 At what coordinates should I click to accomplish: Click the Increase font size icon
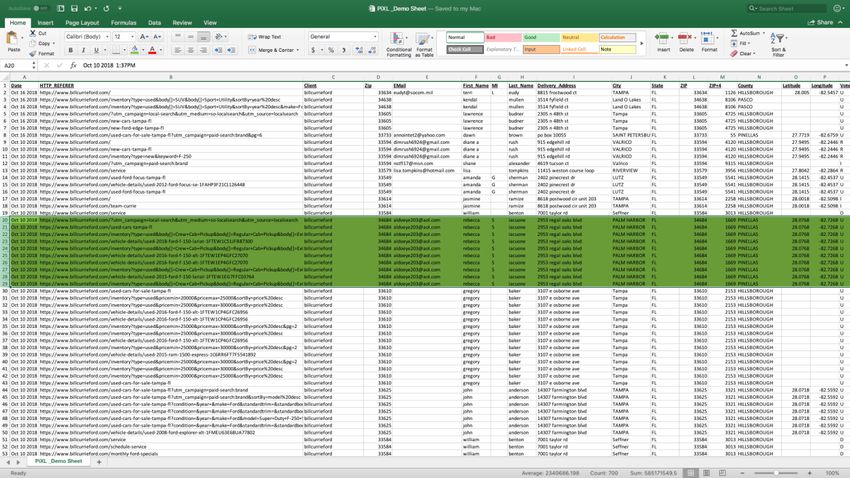(x=144, y=36)
